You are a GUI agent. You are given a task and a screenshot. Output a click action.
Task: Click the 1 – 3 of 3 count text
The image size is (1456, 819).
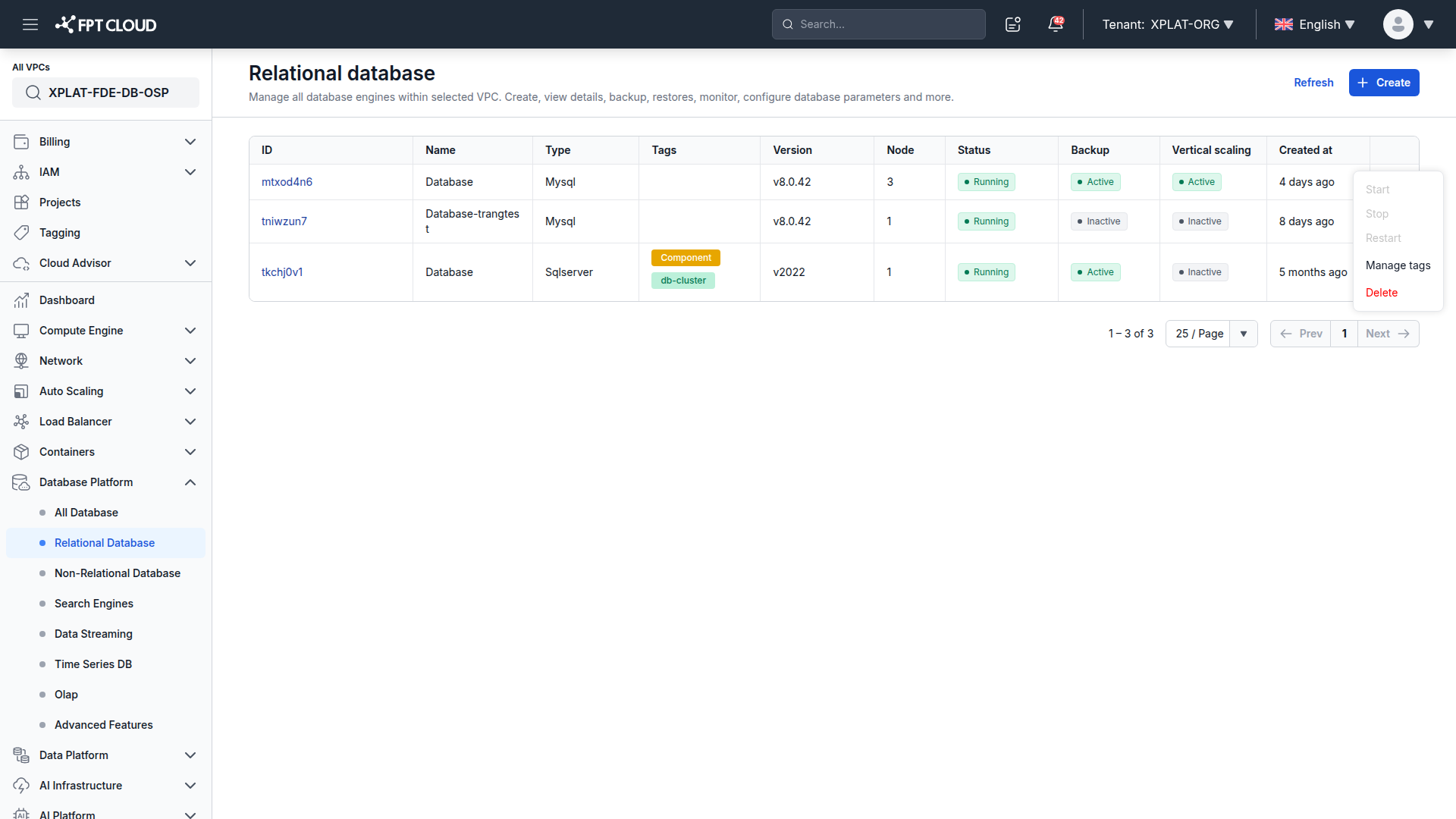click(1131, 334)
